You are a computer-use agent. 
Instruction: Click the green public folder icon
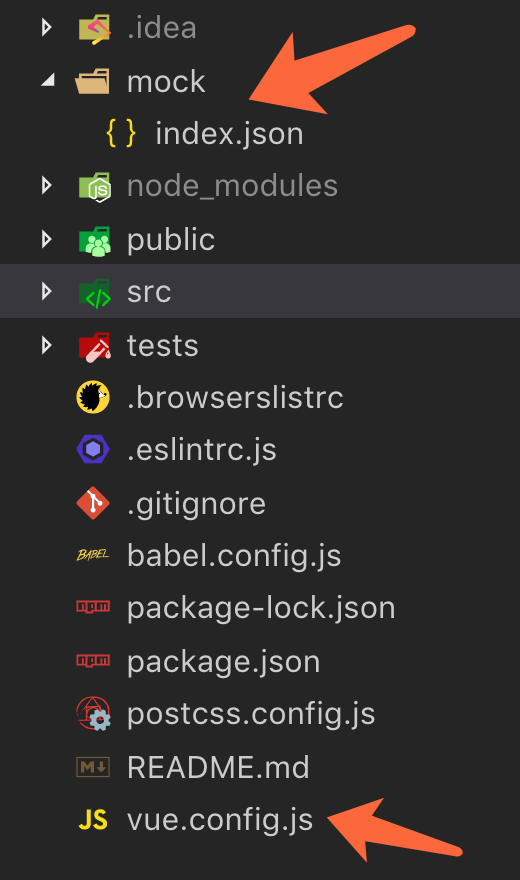point(94,241)
